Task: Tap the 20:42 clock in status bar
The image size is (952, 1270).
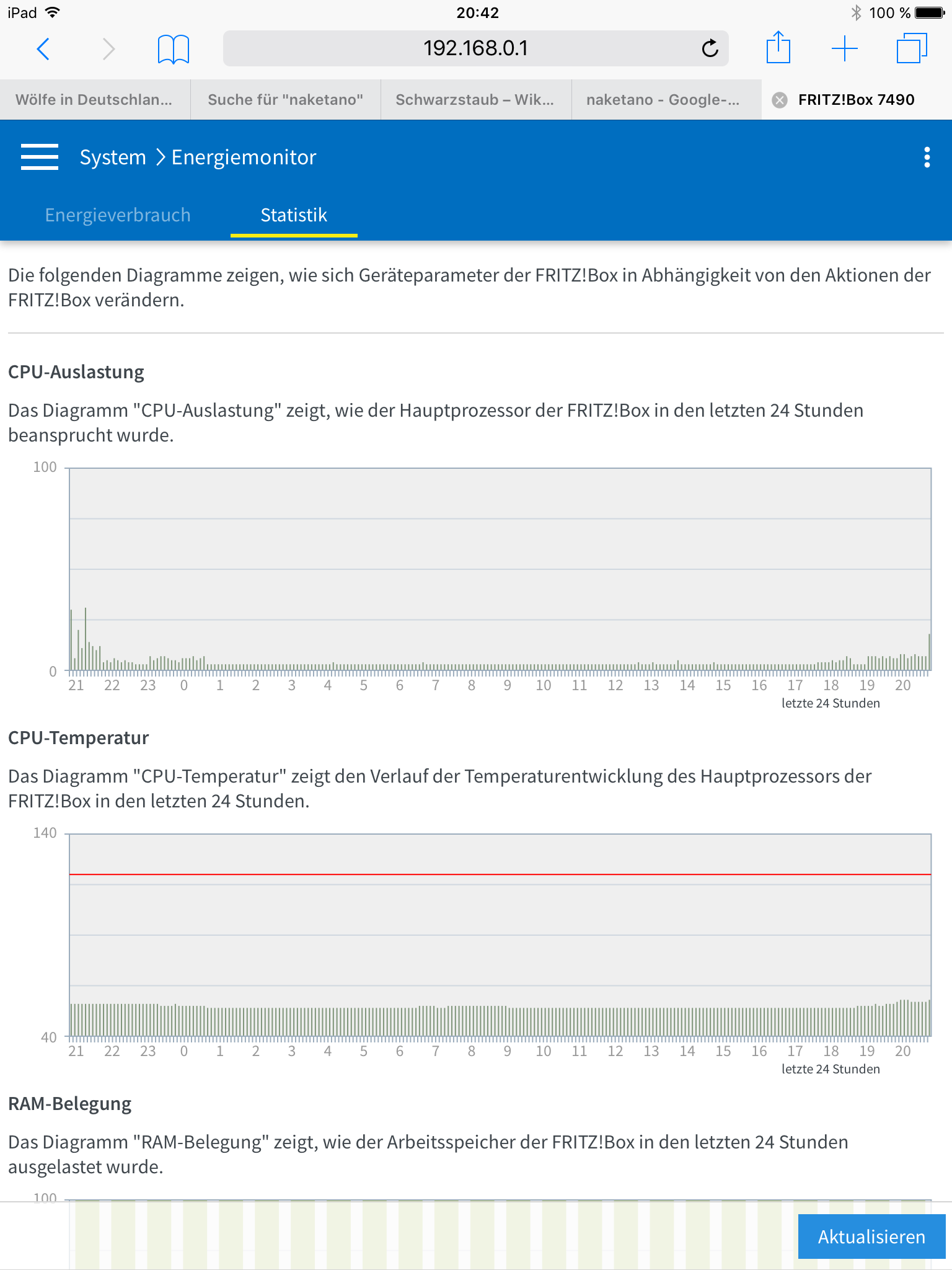Action: (477, 12)
